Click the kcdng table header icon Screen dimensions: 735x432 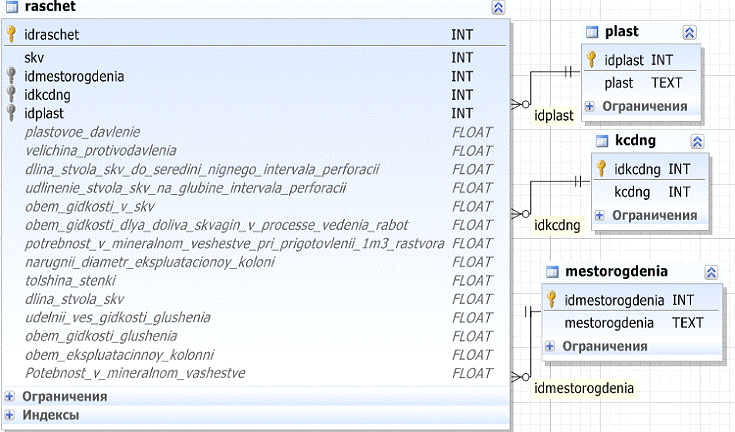coord(602,141)
